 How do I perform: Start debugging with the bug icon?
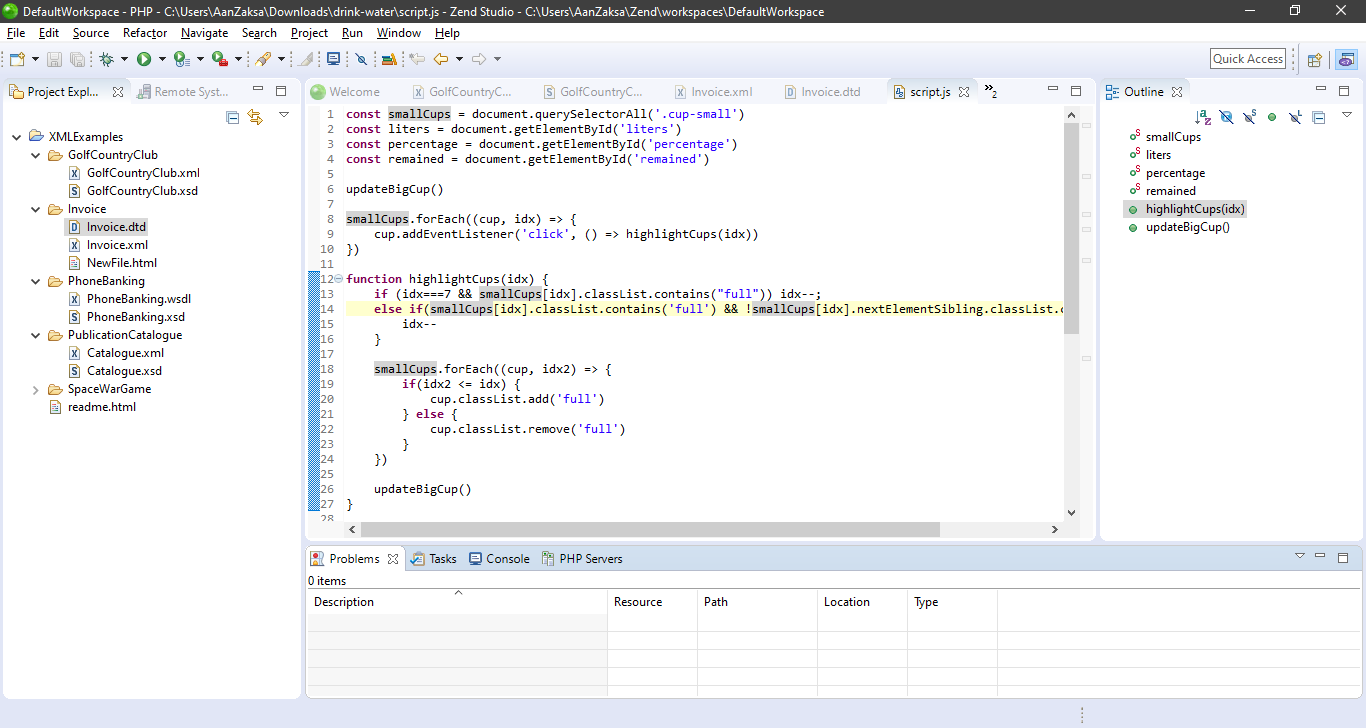(x=106, y=60)
